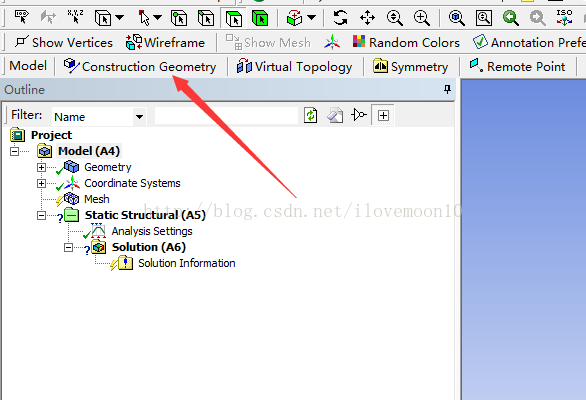Select Model (A4) in the tree
The image size is (586, 400).
(89, 151)
